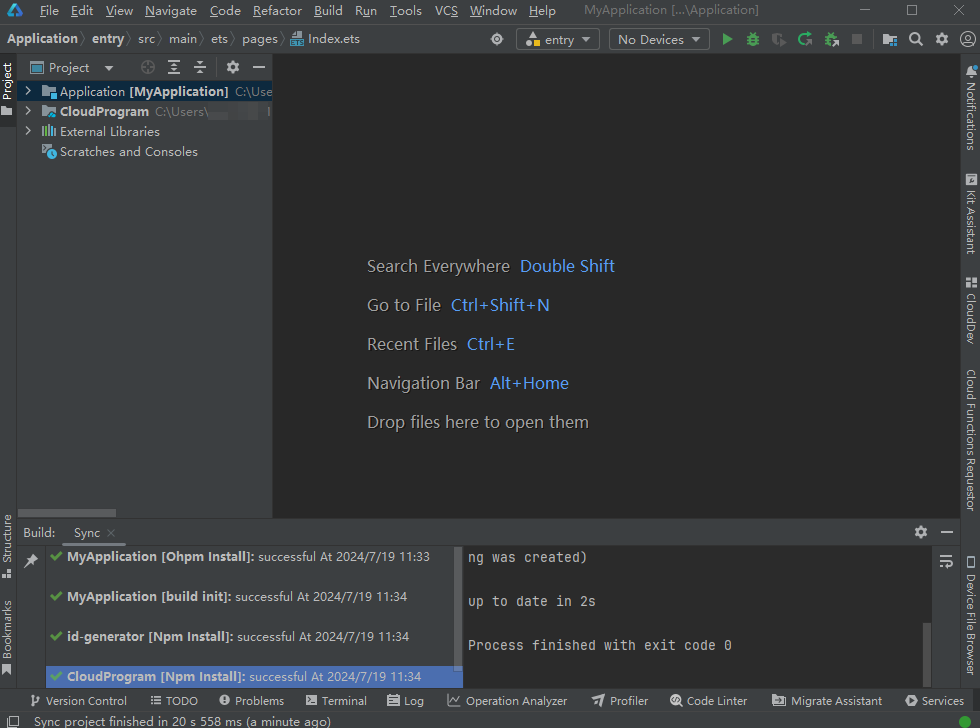Open Search Everywhere magnifier icon
The width and height of the screenshot is (980, 728).
pyautogui.click(x=916, y=39)
